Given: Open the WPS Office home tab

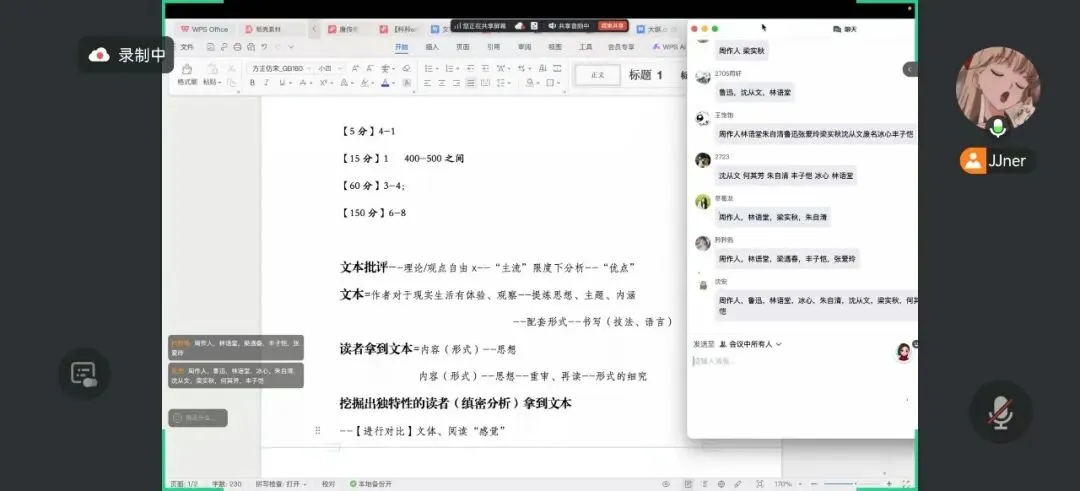Looking at the screenshot, I should click(x=205, y=29).
